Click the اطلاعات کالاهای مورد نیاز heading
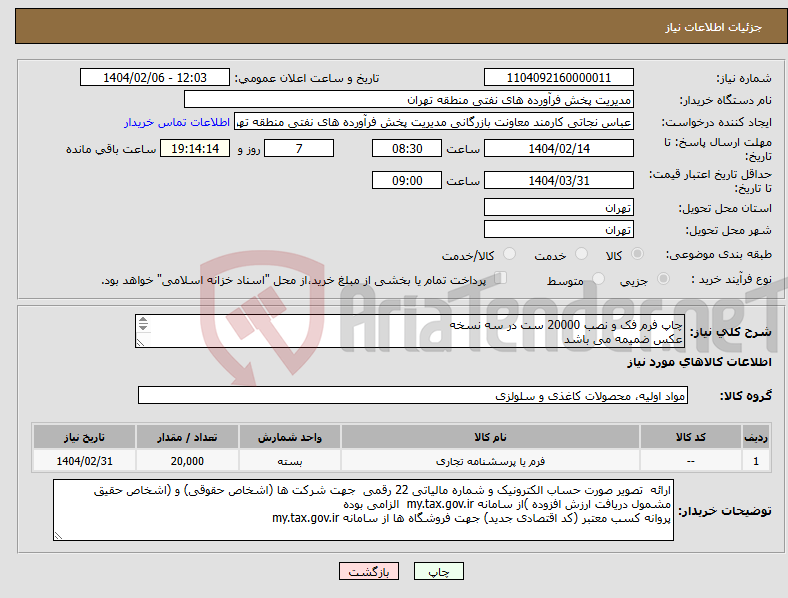This screenshot has height=598, width=788. point(699,362)
